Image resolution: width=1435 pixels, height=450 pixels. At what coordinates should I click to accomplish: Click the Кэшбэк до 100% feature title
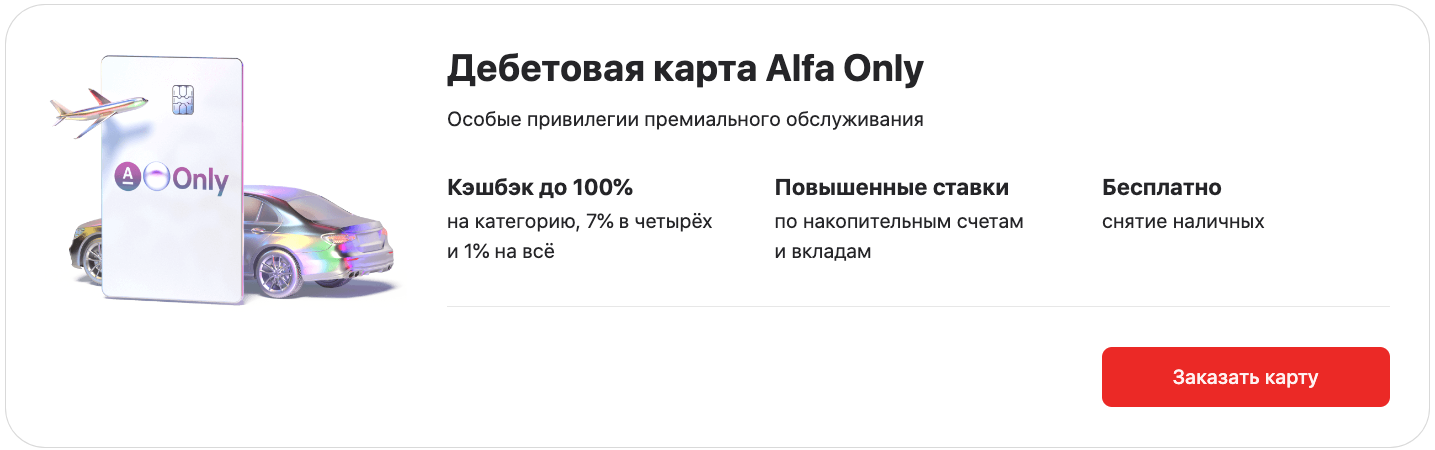[x=540, y=188]
